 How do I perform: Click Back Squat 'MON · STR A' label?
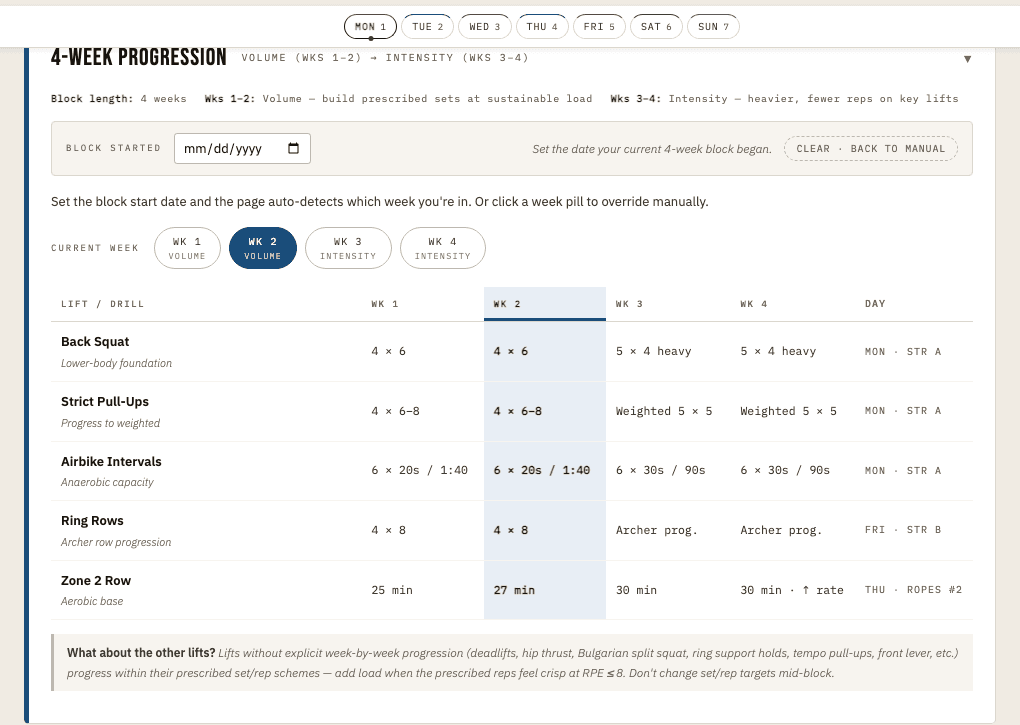[x=903, y=351]
